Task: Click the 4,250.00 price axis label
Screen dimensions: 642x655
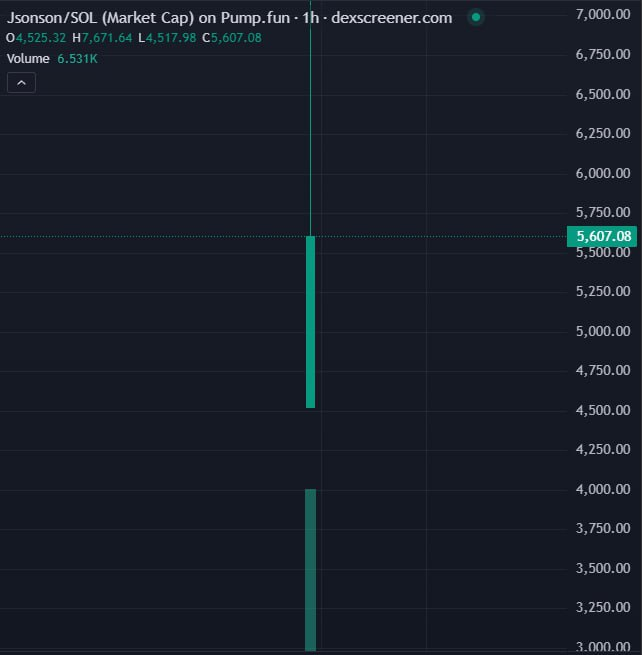Action: coord(603,449)
